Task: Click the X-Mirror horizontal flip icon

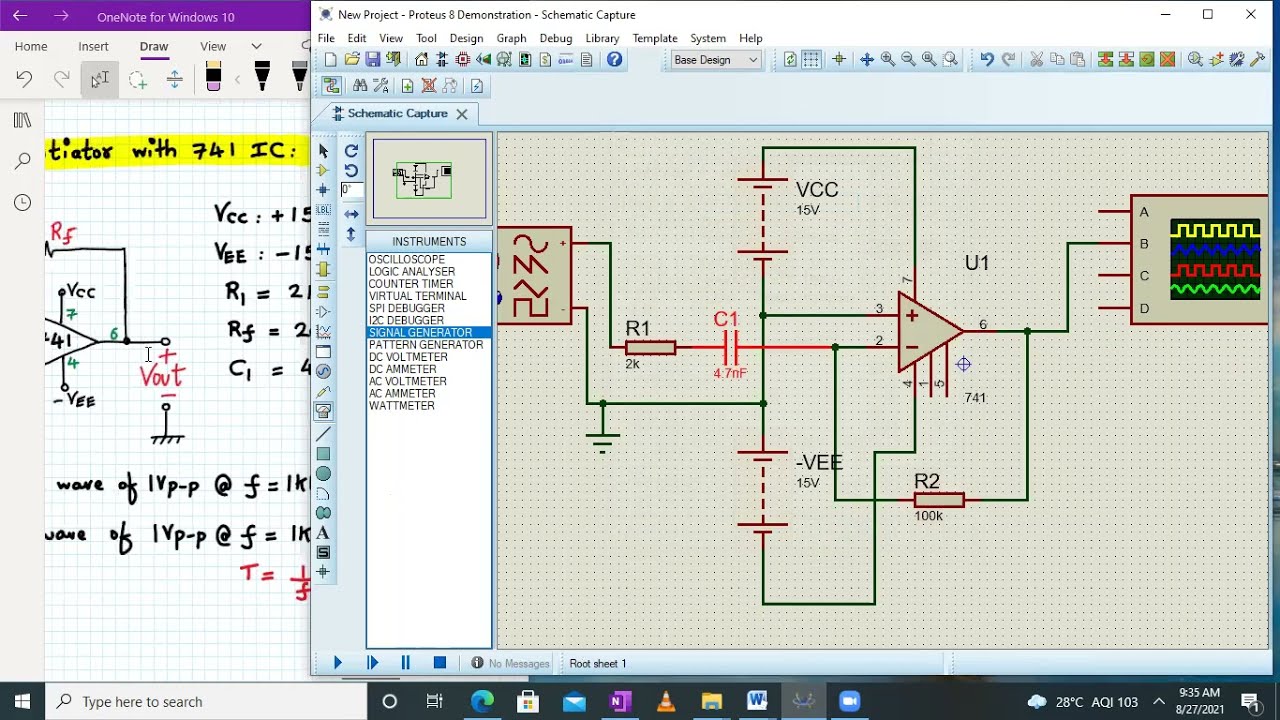Action: (x=351, y=214)
